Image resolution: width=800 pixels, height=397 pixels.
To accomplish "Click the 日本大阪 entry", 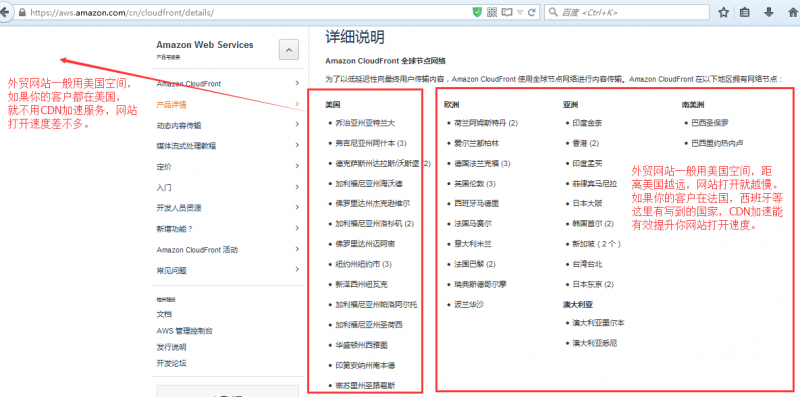I will click(587, 203).
